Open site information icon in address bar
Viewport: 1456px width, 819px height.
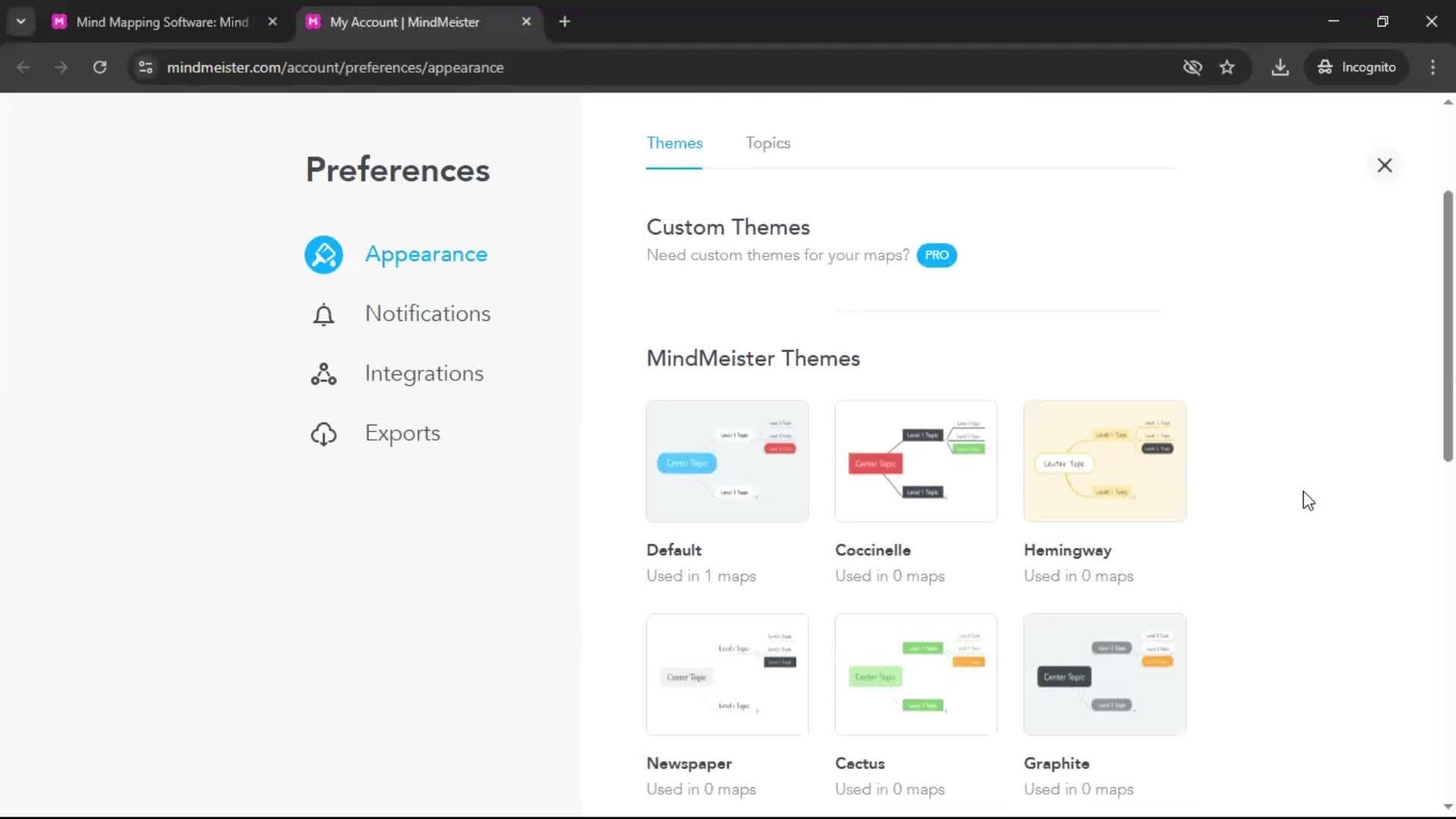146,67
